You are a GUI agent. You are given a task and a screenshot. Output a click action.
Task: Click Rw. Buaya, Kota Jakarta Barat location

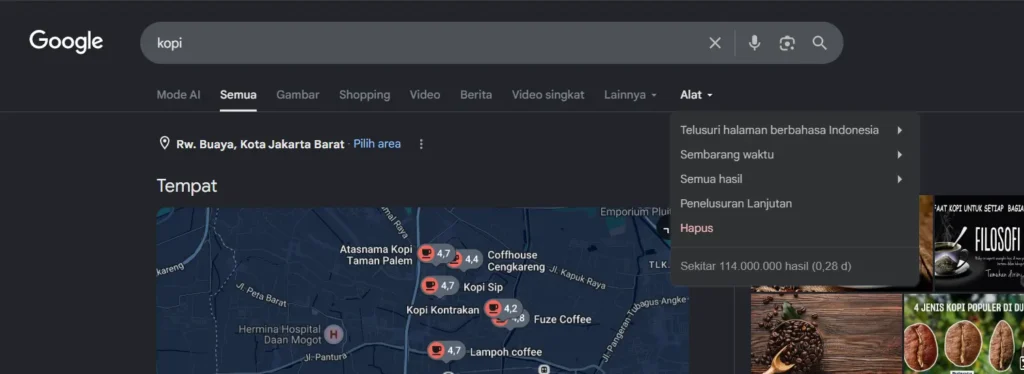point(260,144)
